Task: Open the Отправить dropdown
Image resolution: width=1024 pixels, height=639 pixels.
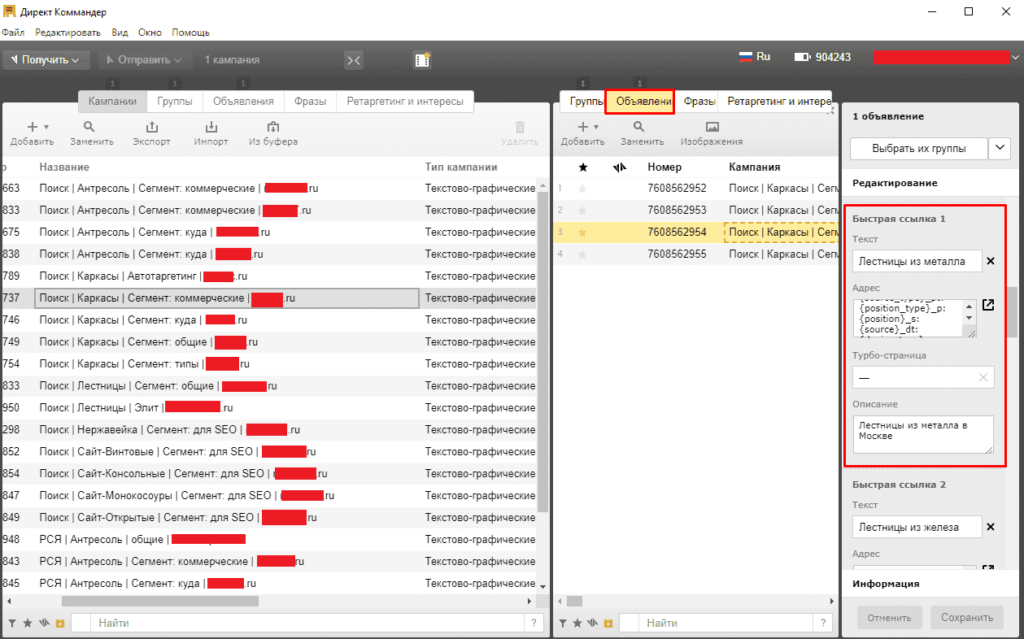Action: 144,59
